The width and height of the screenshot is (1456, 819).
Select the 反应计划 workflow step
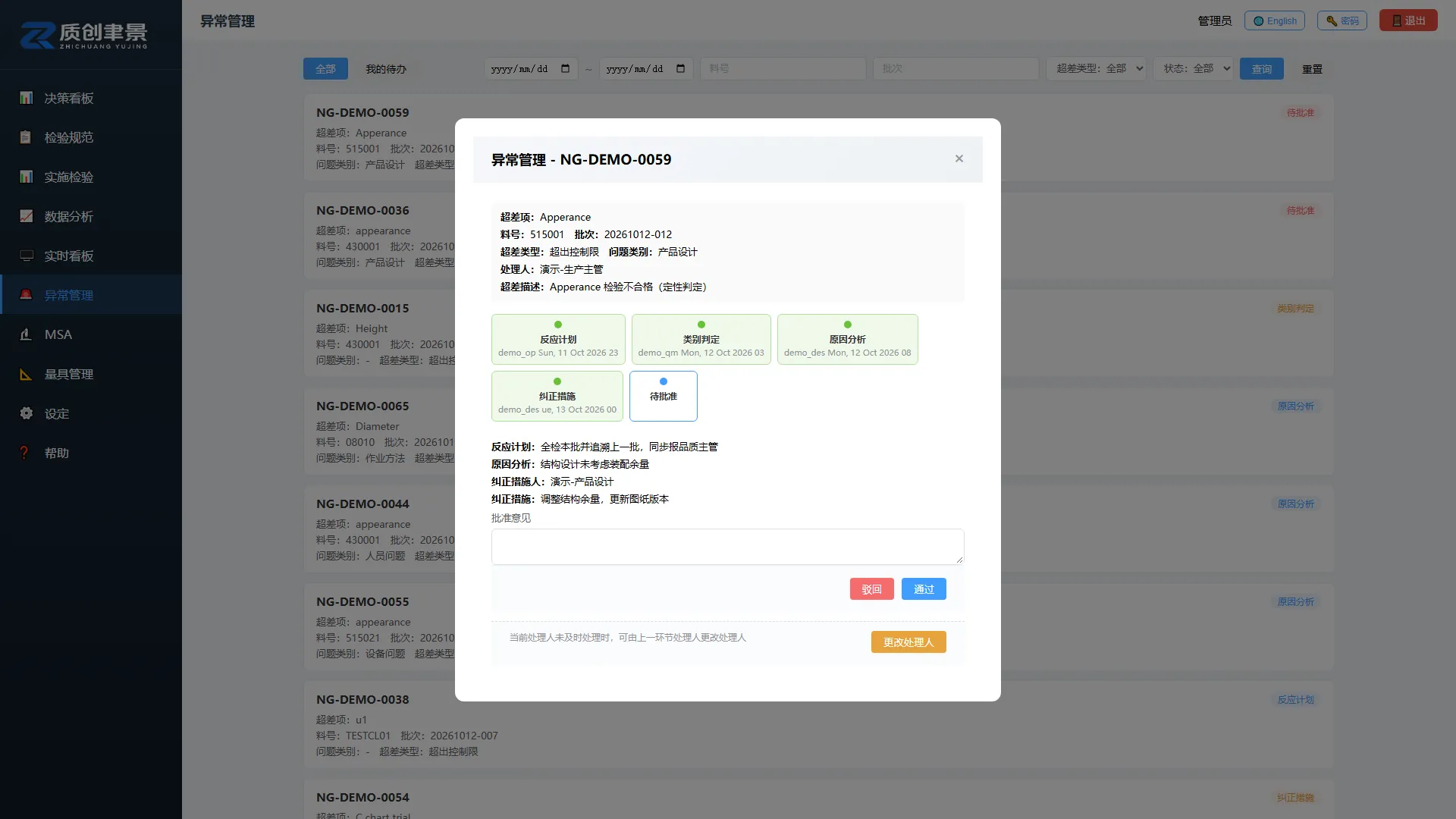coord(558,339)
